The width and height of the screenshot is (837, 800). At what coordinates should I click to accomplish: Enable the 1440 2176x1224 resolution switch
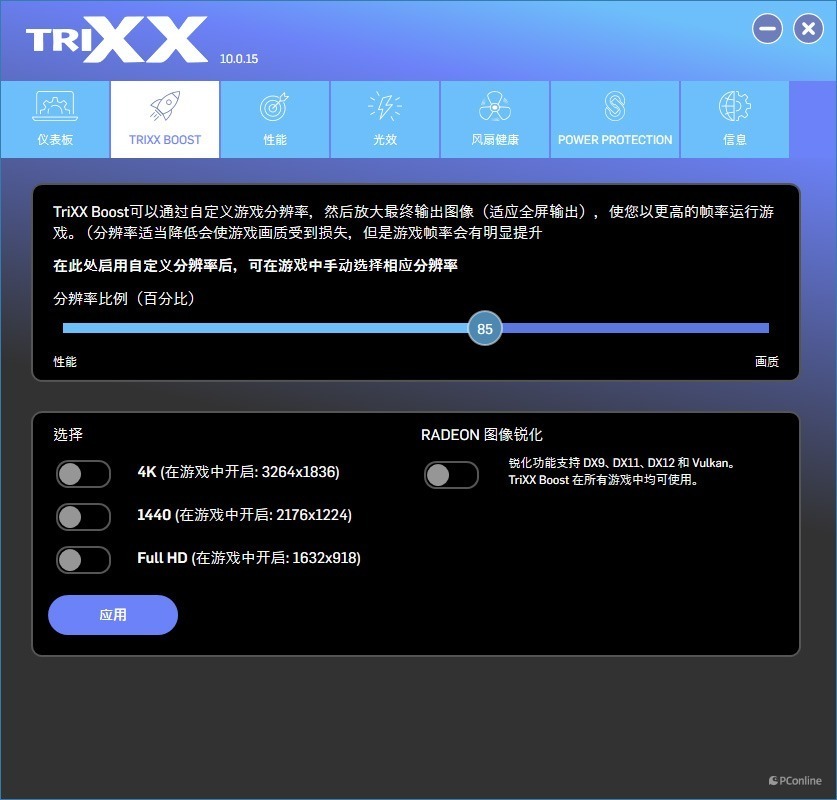point(83,517)
